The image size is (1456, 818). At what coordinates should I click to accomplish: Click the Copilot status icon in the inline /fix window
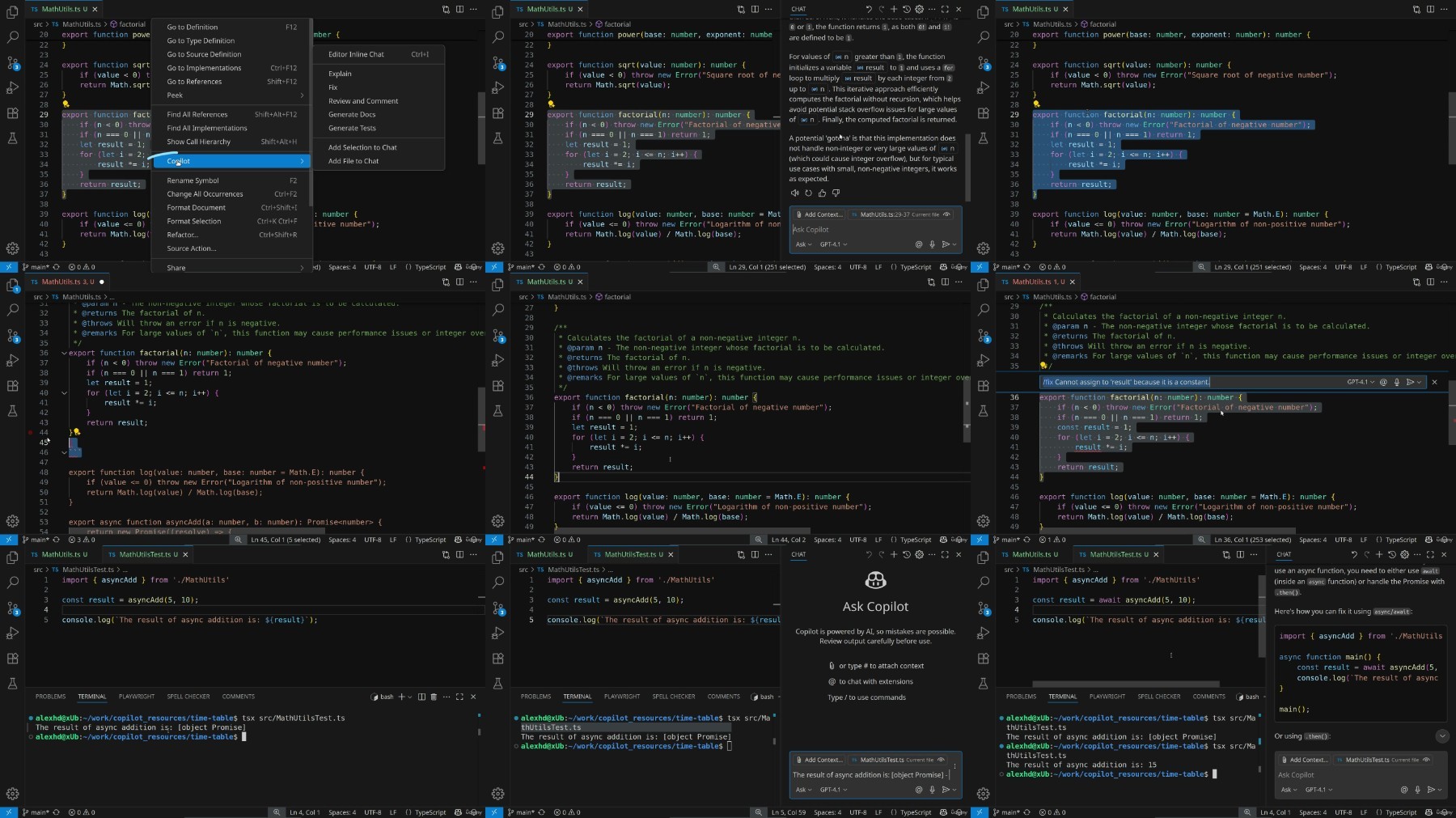click(x=1428, y=540)
